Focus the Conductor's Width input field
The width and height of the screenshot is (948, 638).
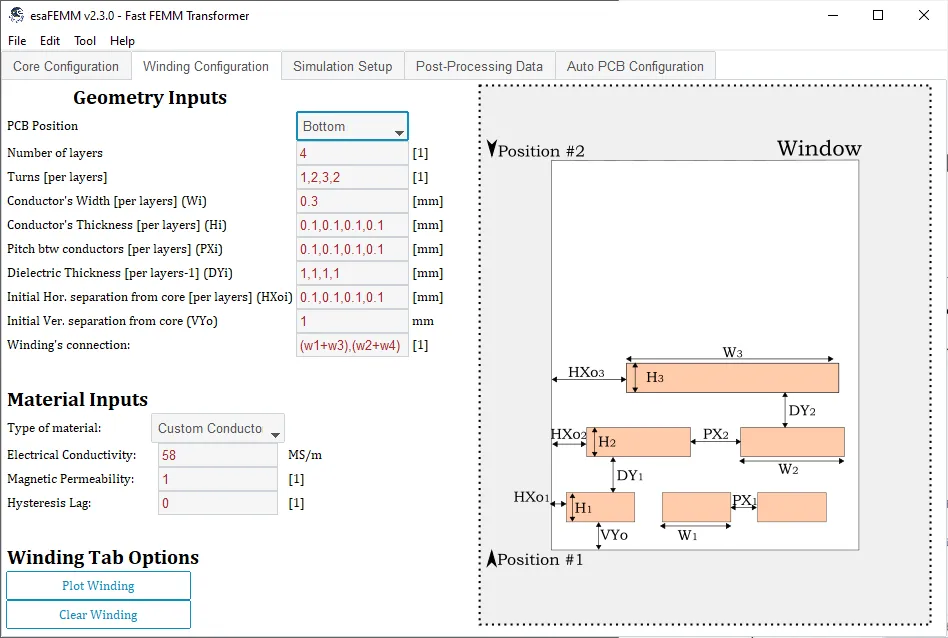tap(352, 201)
